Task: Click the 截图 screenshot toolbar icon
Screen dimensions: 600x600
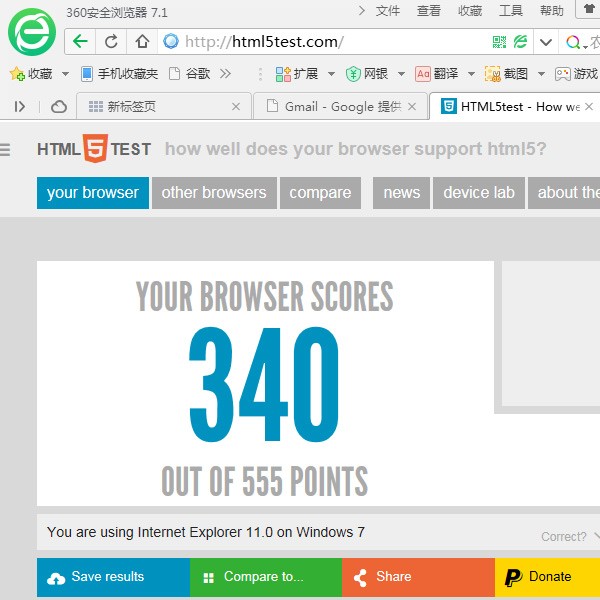Action: [493, 74]
